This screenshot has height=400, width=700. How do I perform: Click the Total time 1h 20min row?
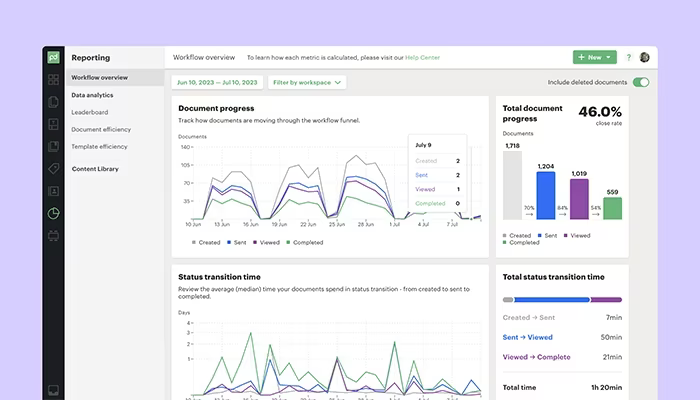pos(562,387)
